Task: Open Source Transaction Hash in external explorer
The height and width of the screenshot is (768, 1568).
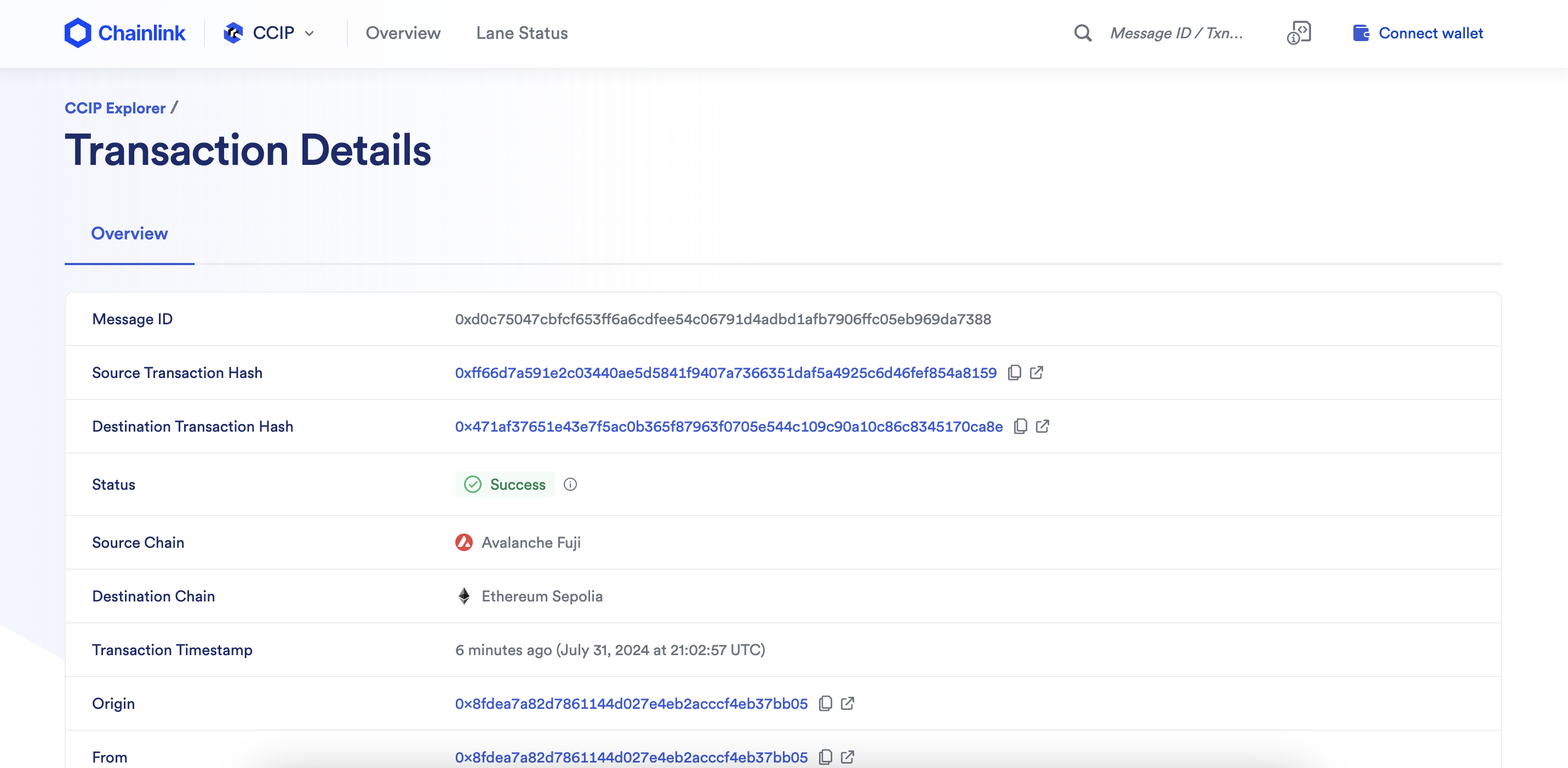Action: point(1037,372)
